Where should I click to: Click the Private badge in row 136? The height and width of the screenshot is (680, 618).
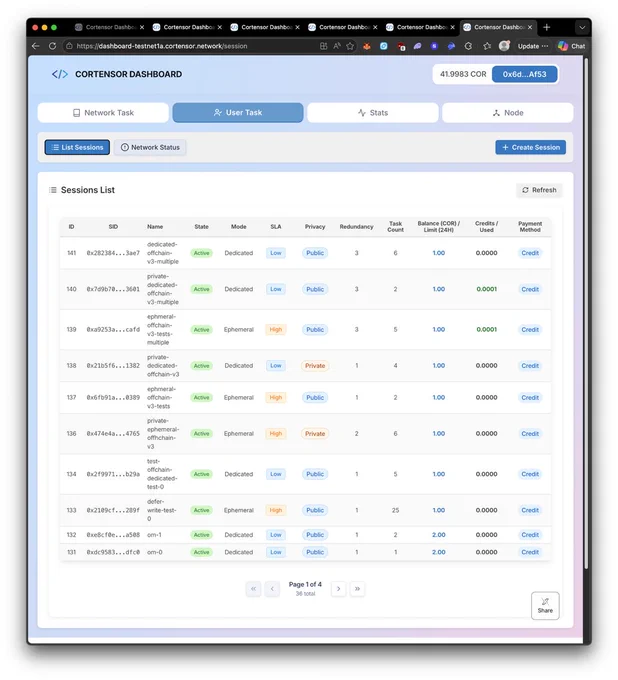pos(315,434)
